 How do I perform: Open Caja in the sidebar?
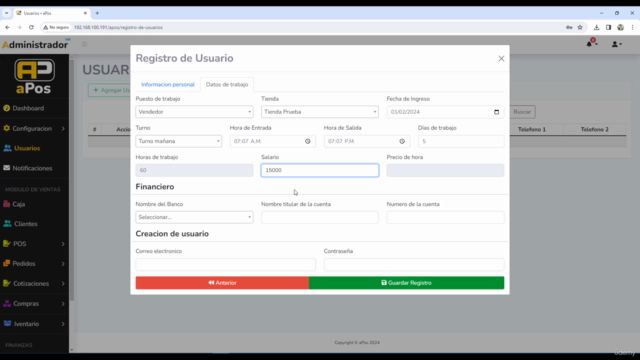point(18,204)
